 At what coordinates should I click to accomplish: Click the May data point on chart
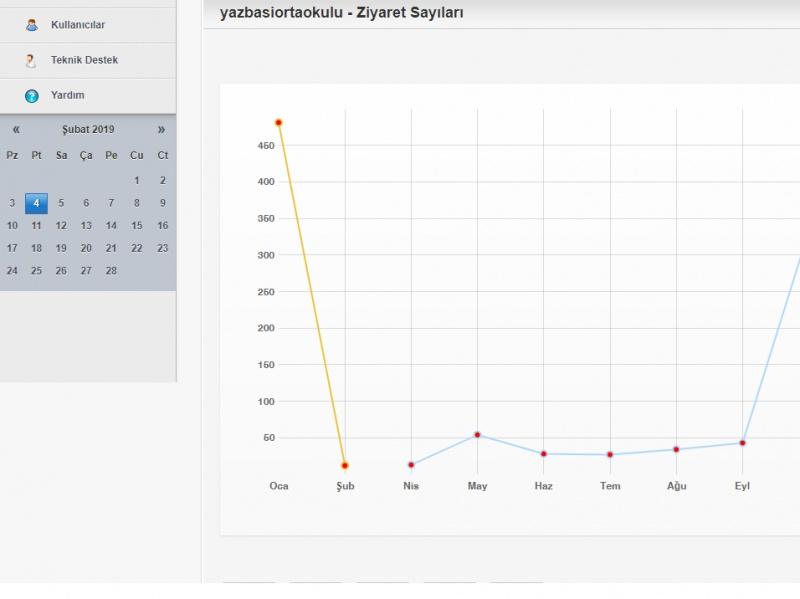coord(477,435)
